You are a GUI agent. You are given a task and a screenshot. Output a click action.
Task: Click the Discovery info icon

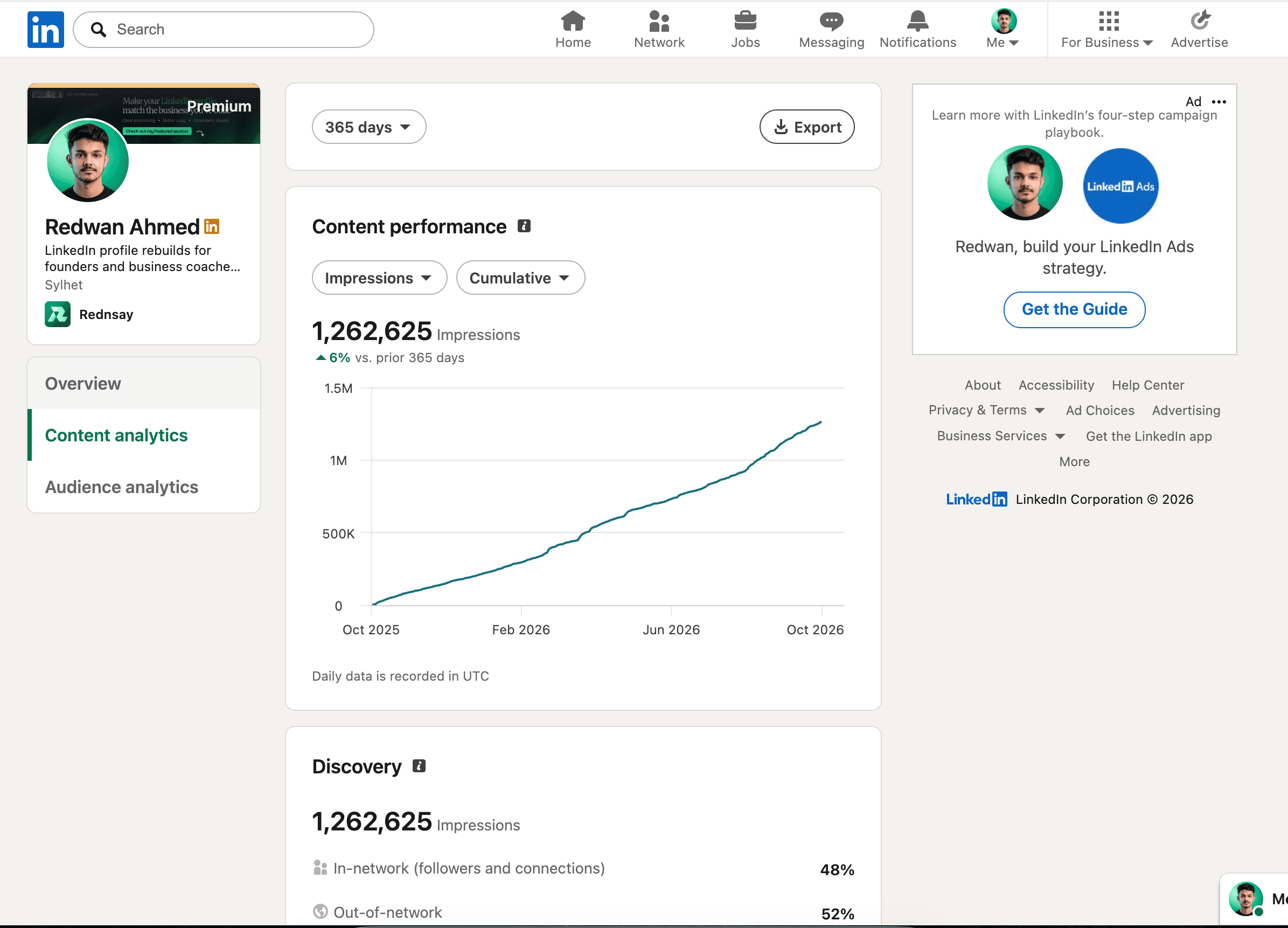(419, 766)
